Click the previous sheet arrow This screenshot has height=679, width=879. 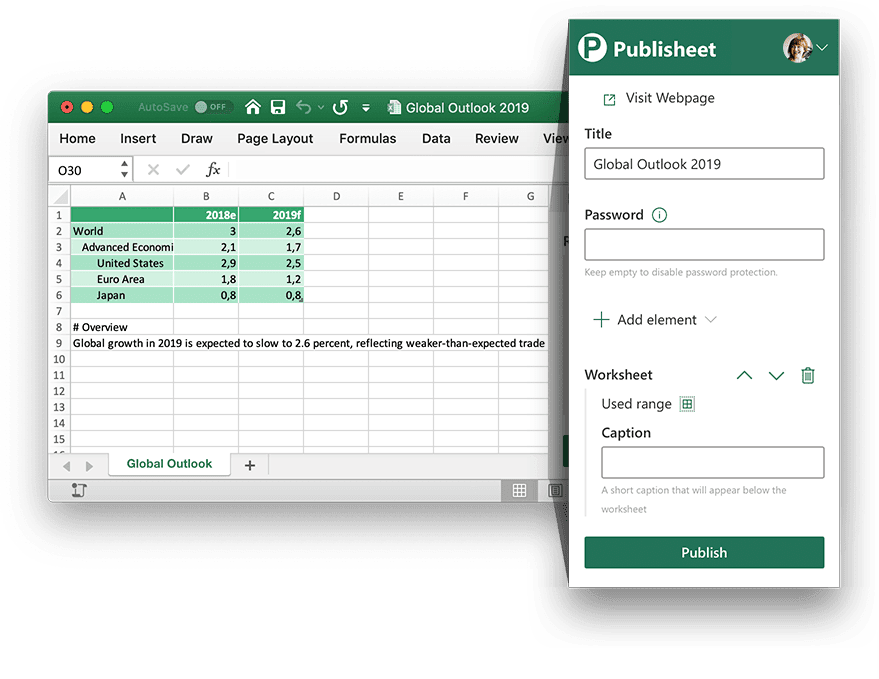(x=67, y=466)
